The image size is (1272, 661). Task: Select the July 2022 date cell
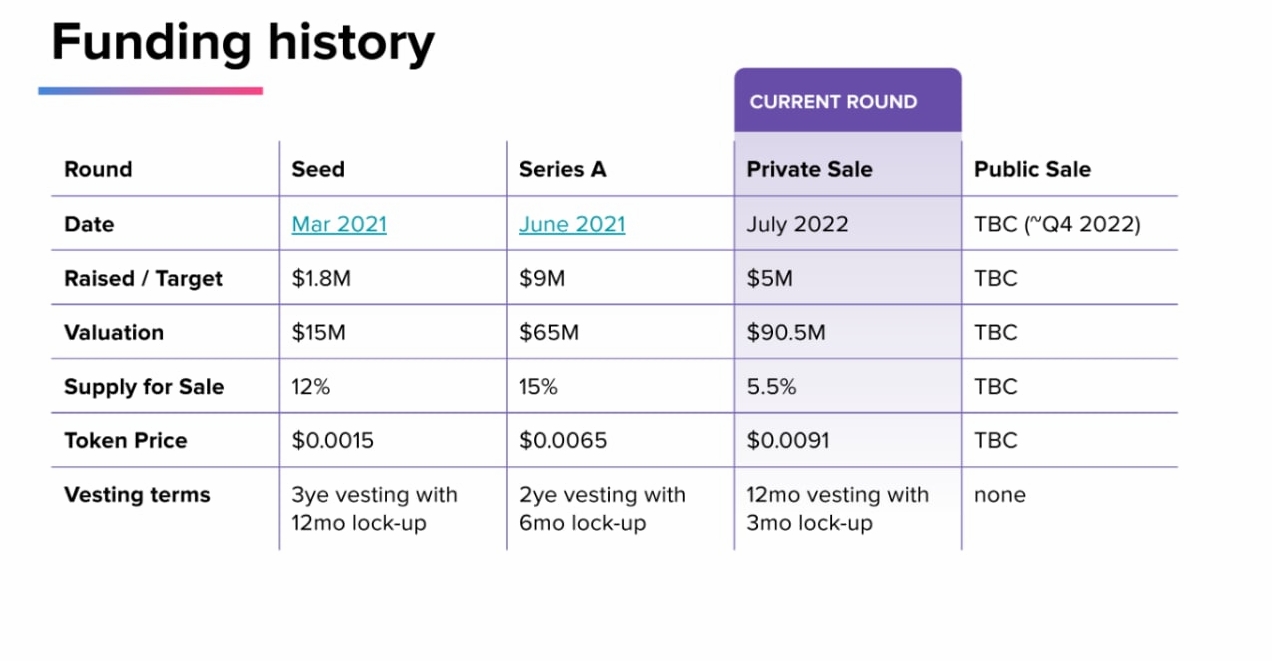[x=798, y=224]
